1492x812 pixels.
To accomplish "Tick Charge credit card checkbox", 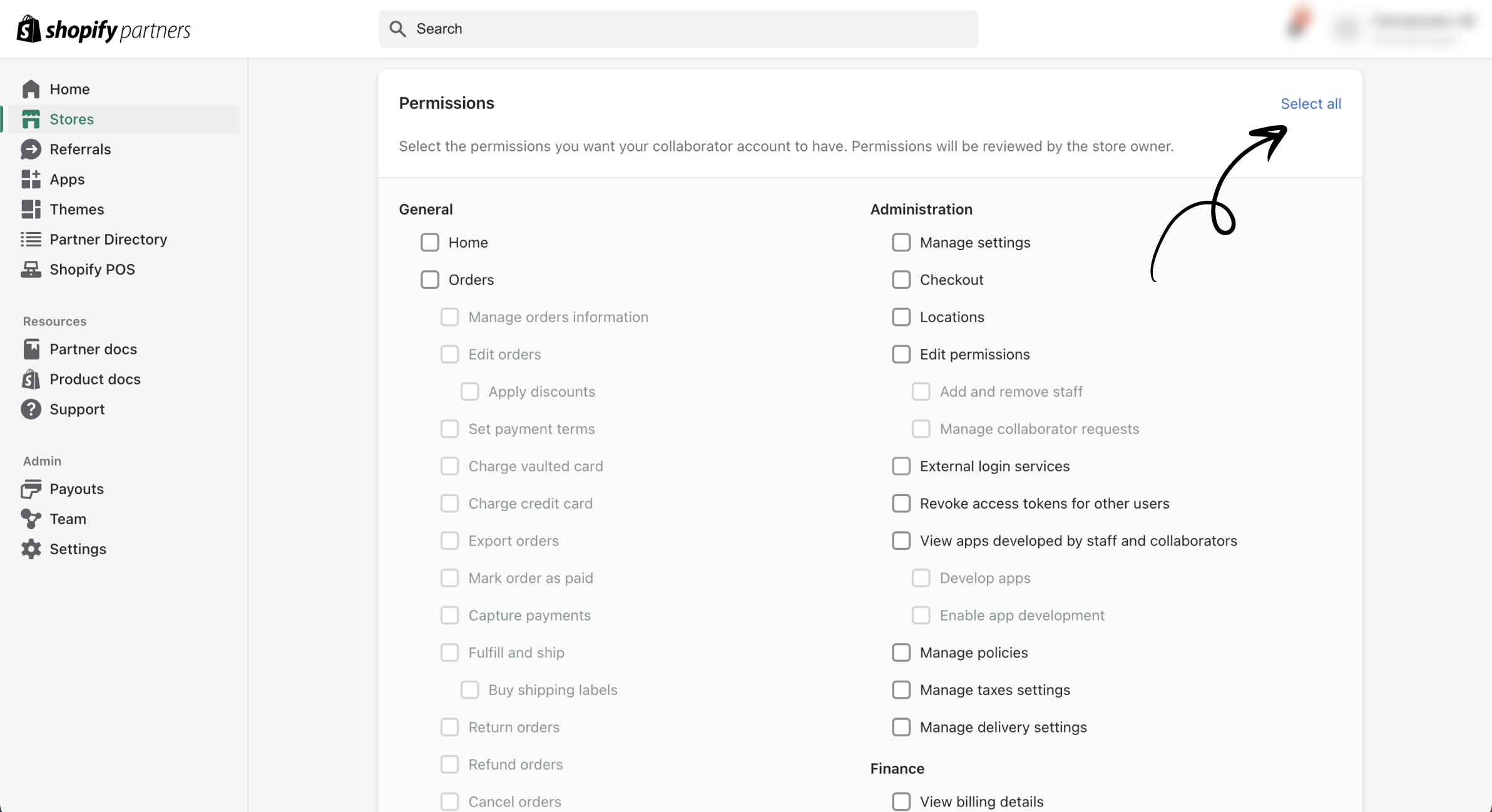I will (x=449, y=504).
